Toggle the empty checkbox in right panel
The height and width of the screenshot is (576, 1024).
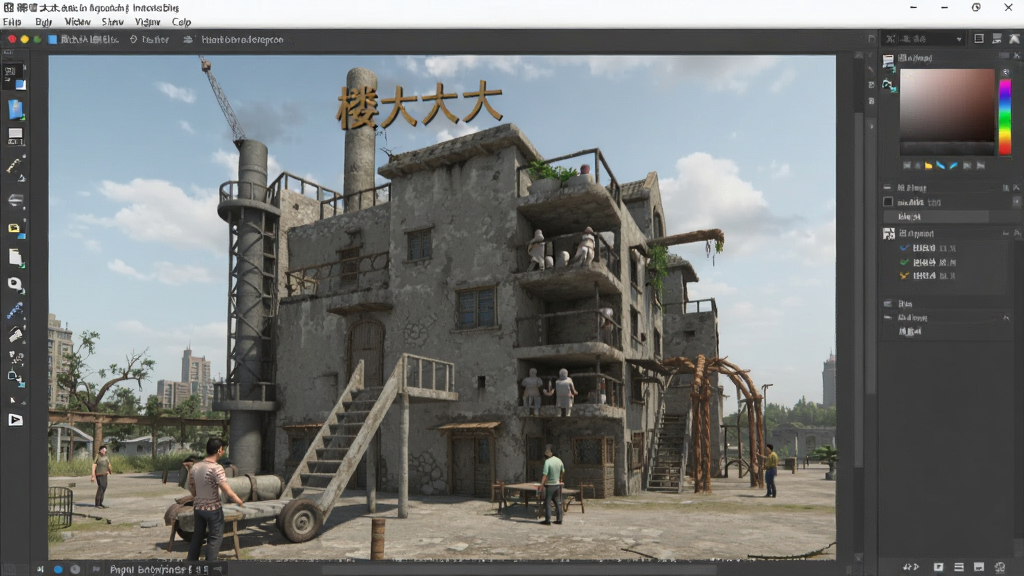(x=888, y=202)
